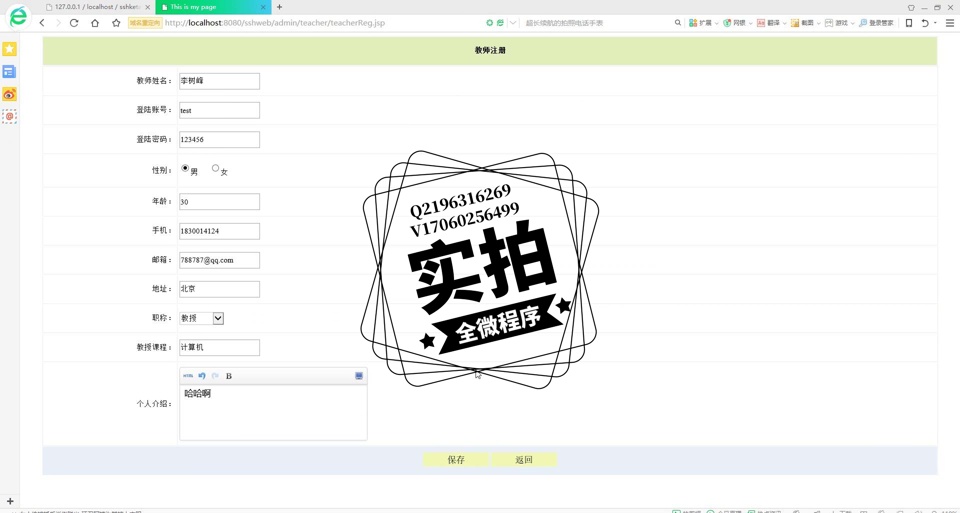
Task: Click the browser search box
Action: 597,23
